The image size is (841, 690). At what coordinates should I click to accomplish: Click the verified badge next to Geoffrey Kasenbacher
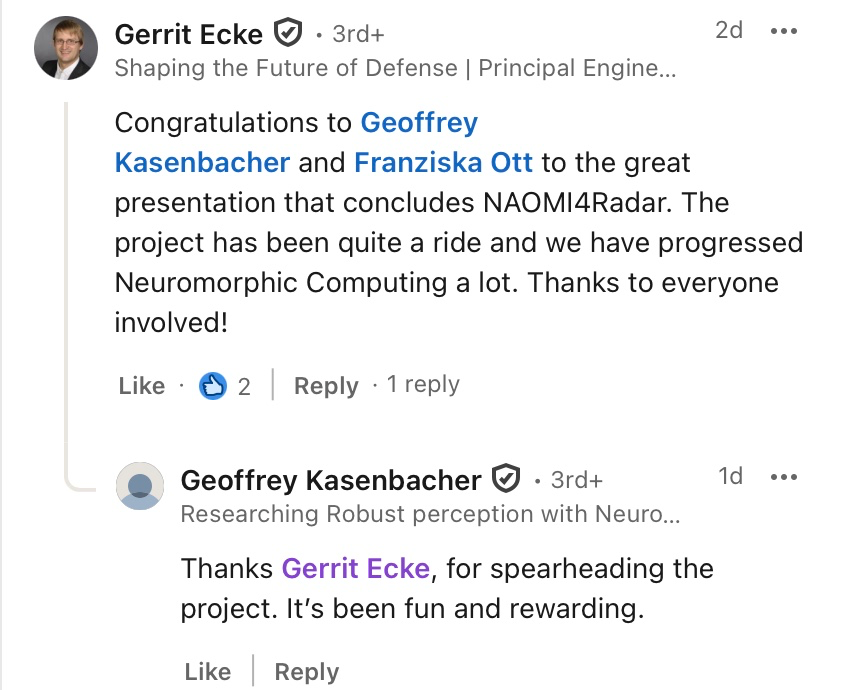point(508,480)
